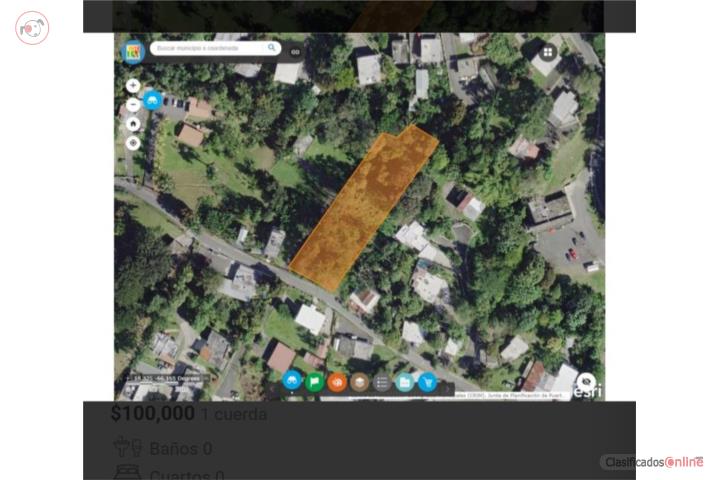The width and height of the screenshot is (720, 480).
Task: Click the ClasificadosOnline logo
Action: click(x=652, y=462)
